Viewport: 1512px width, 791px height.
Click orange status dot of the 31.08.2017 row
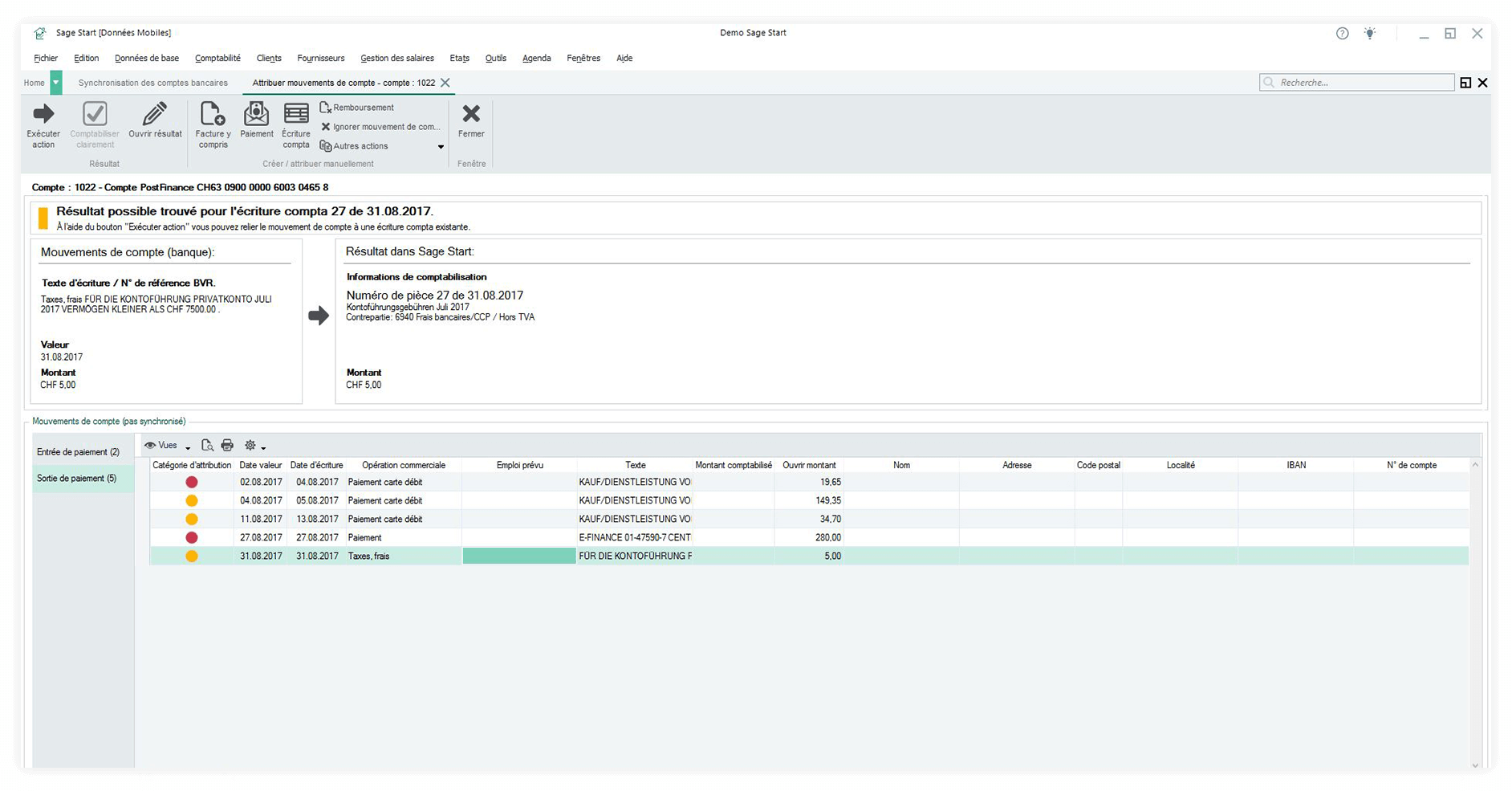[x=192, y=557]
